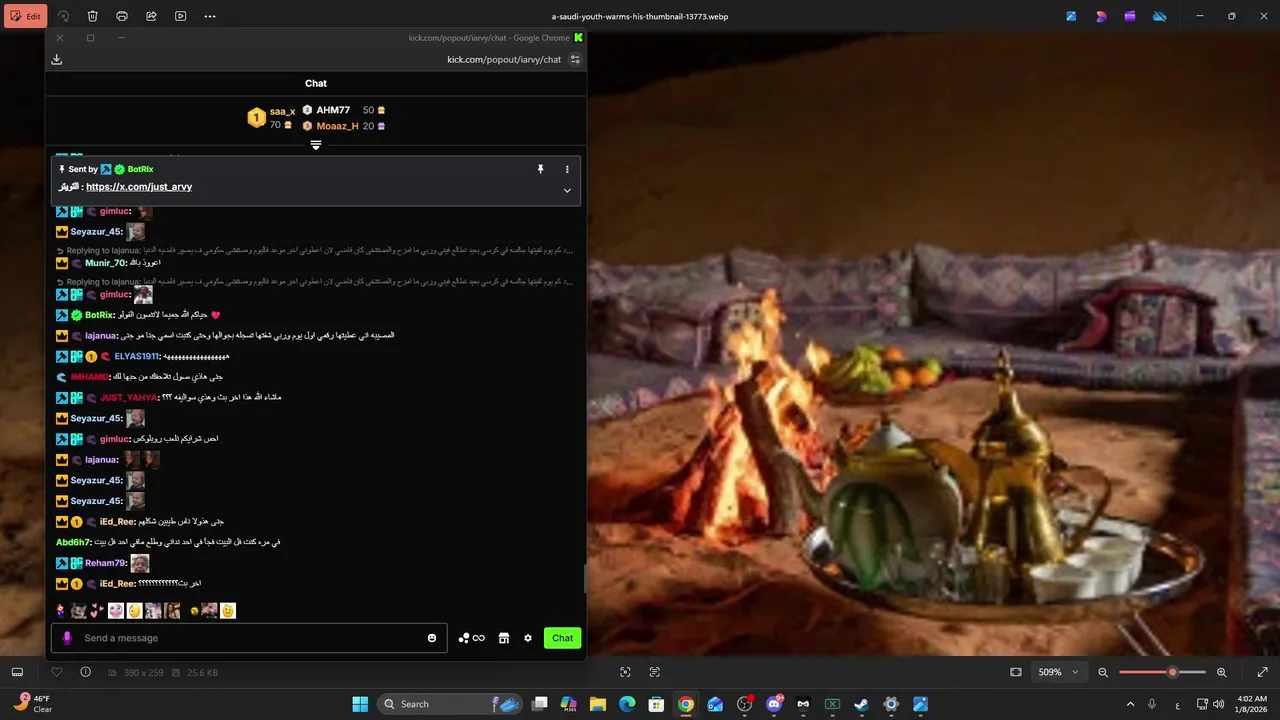Open the Kick shop storefront icon
The image size is (1280, 720).
click(x=504, y=638)
